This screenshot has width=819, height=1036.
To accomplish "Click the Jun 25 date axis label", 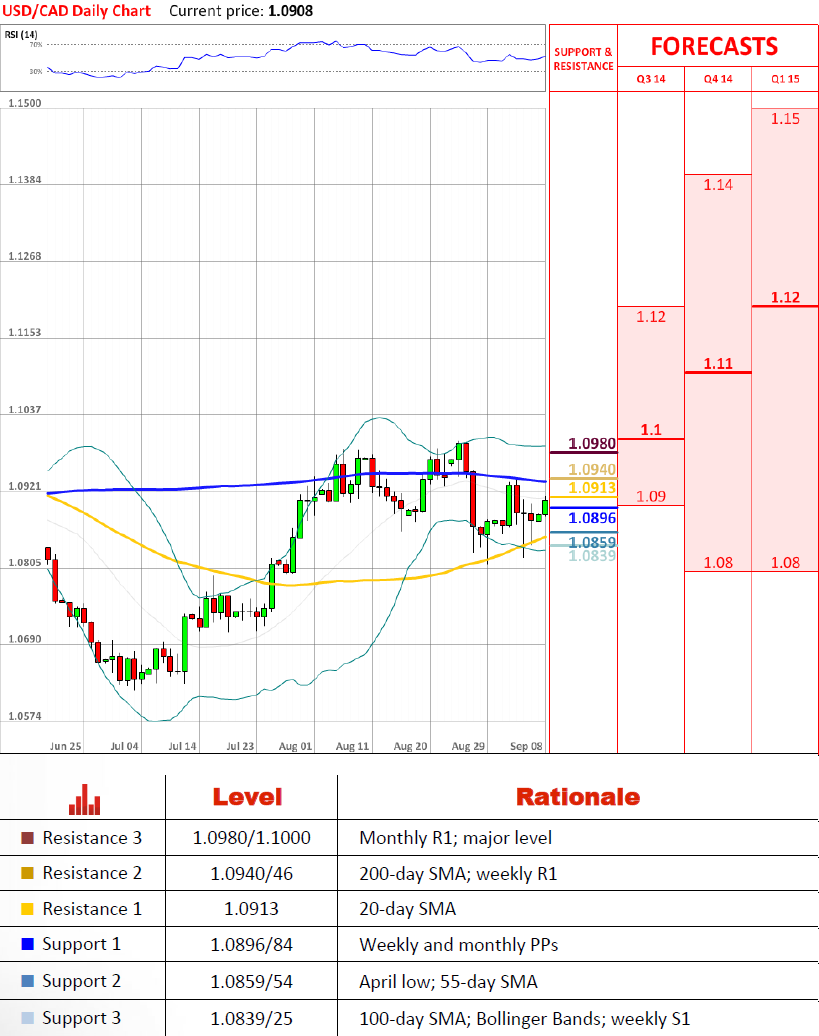I will (x=66, y=746).
